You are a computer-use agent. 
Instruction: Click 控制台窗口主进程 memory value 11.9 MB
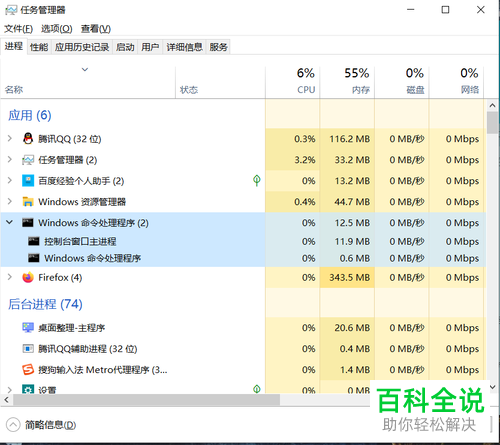tap(352, 241)
